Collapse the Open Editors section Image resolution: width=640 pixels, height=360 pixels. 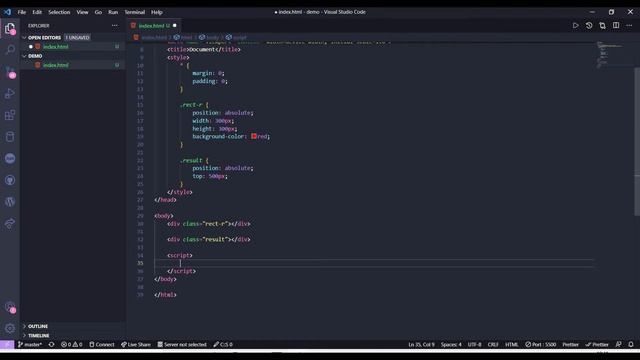point(24,38)
